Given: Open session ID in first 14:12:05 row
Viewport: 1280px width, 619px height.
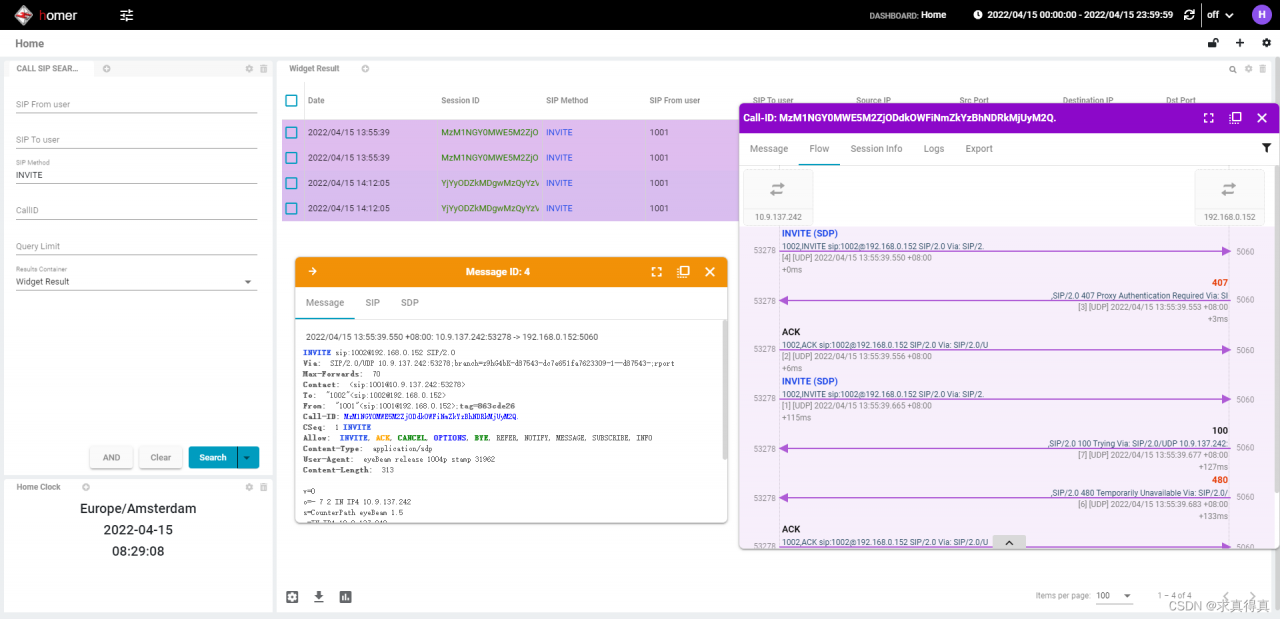Looking at the screenshot, I should coord(489,183).
